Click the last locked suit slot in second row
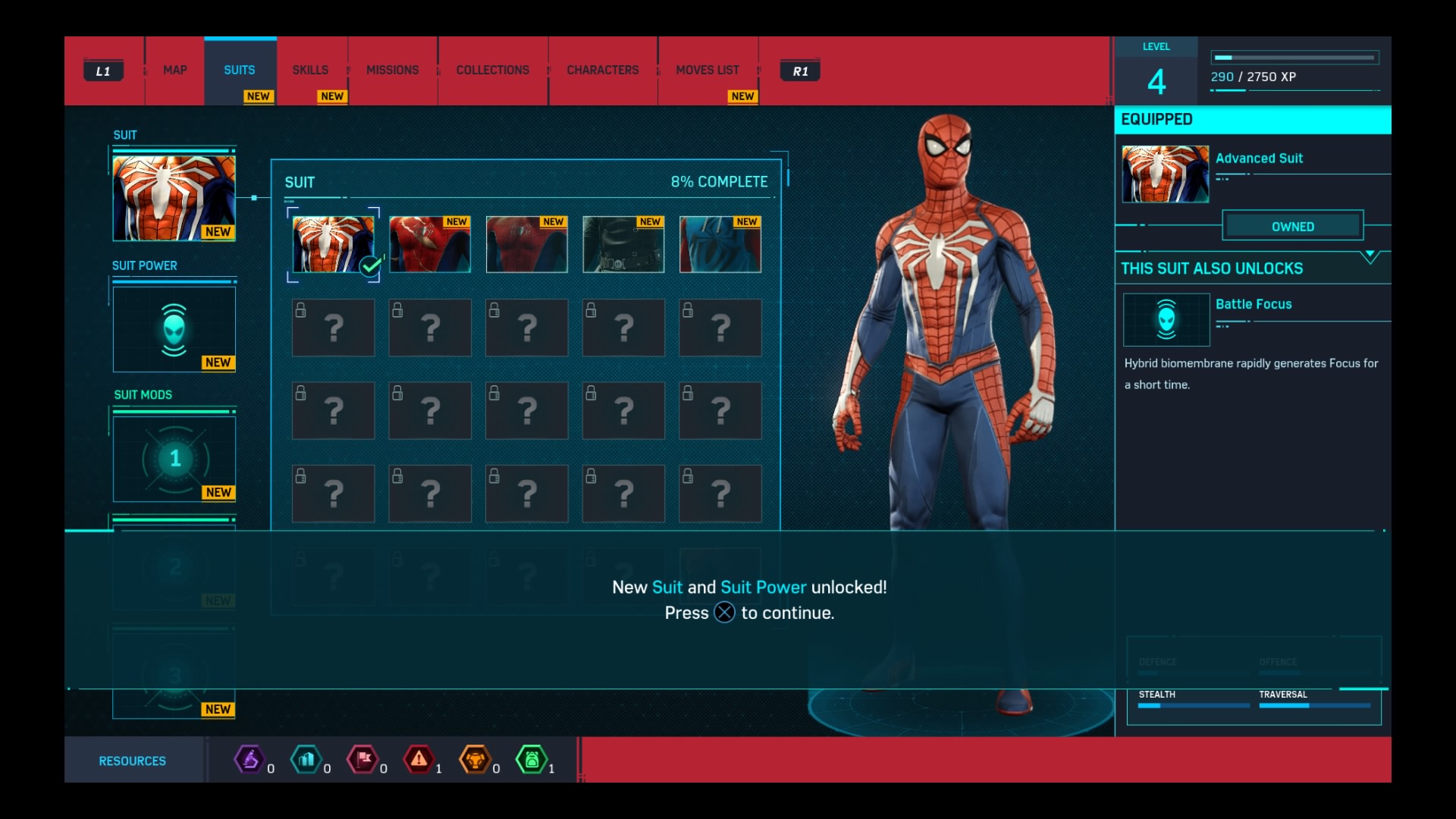This screenshot has width=1456, height=819. 720,328
